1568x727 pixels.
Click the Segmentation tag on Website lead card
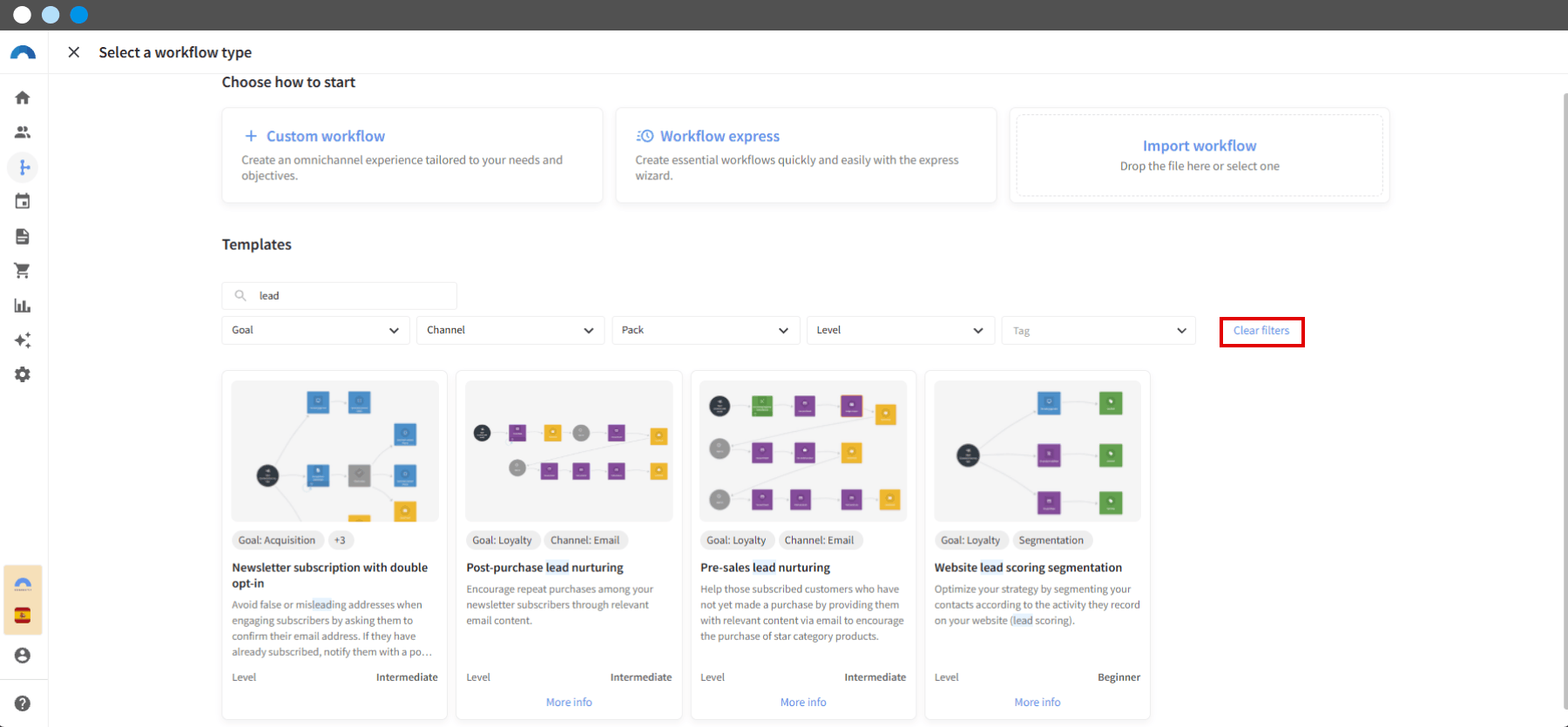click(1051, 541)
